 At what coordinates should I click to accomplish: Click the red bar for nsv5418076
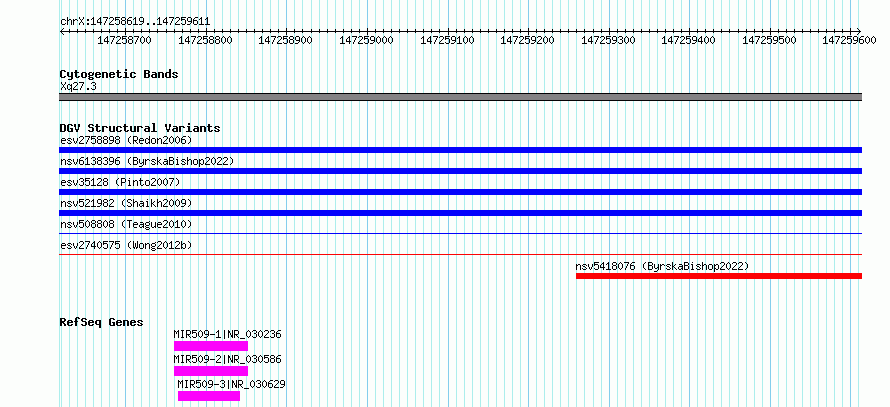point(719,276)
